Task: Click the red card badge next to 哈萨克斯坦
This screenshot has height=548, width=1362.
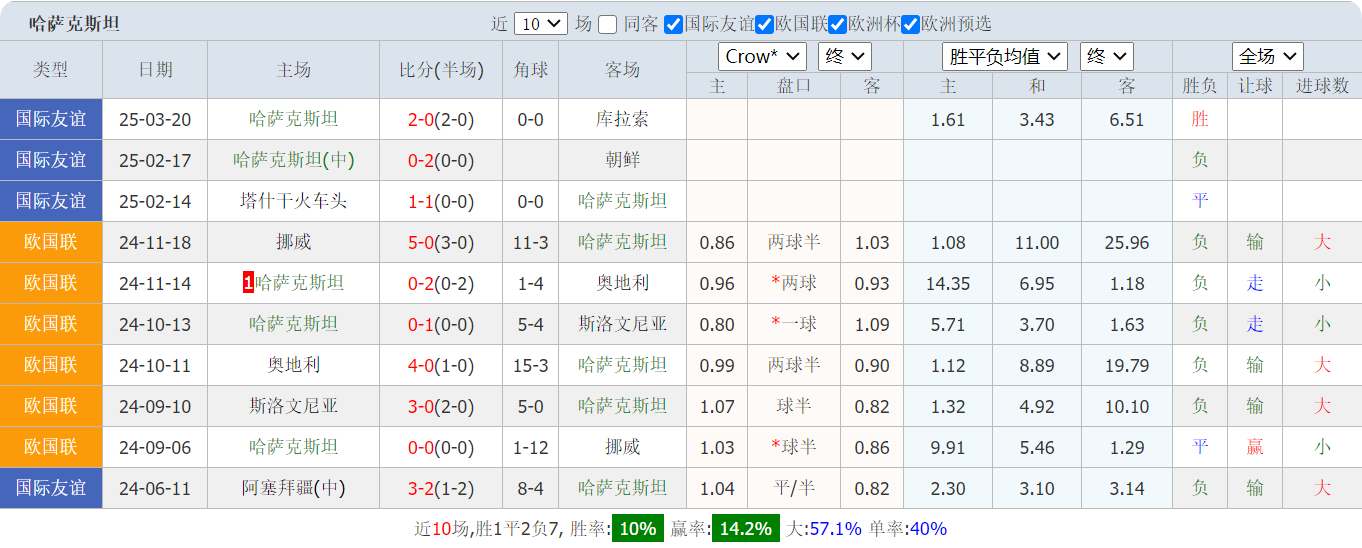Action: (x=248, y=283)
